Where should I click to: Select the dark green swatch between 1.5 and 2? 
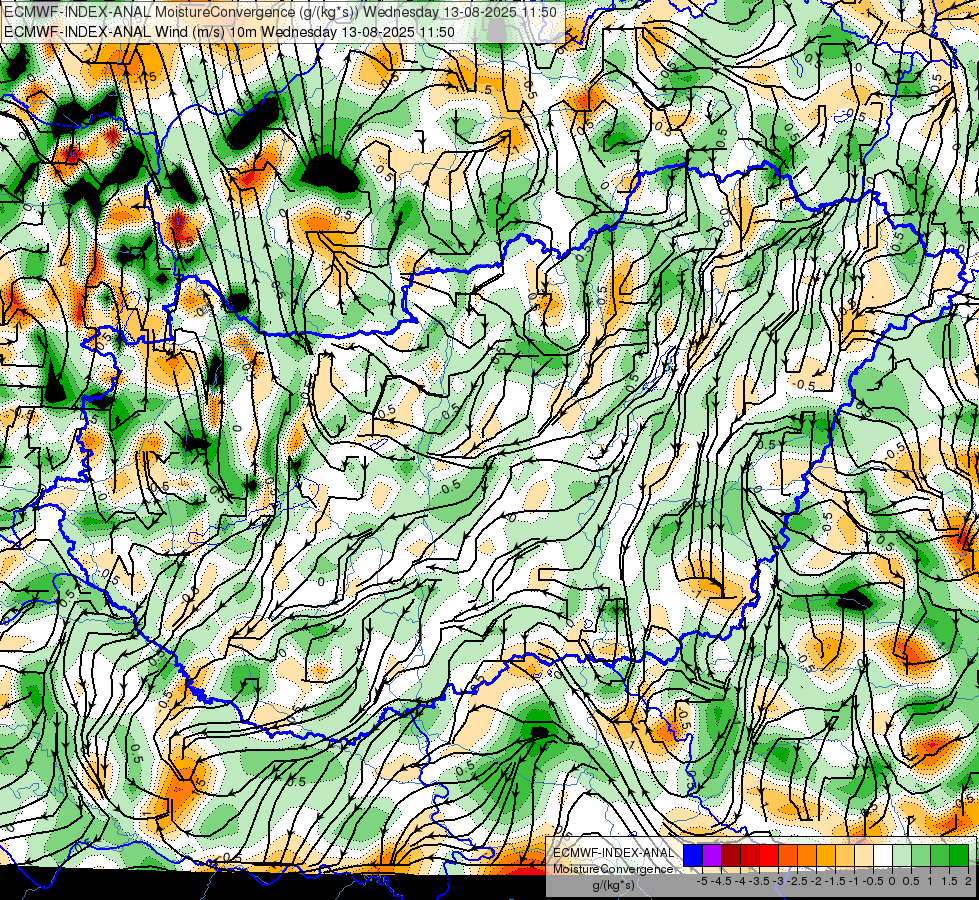[959, 856]
